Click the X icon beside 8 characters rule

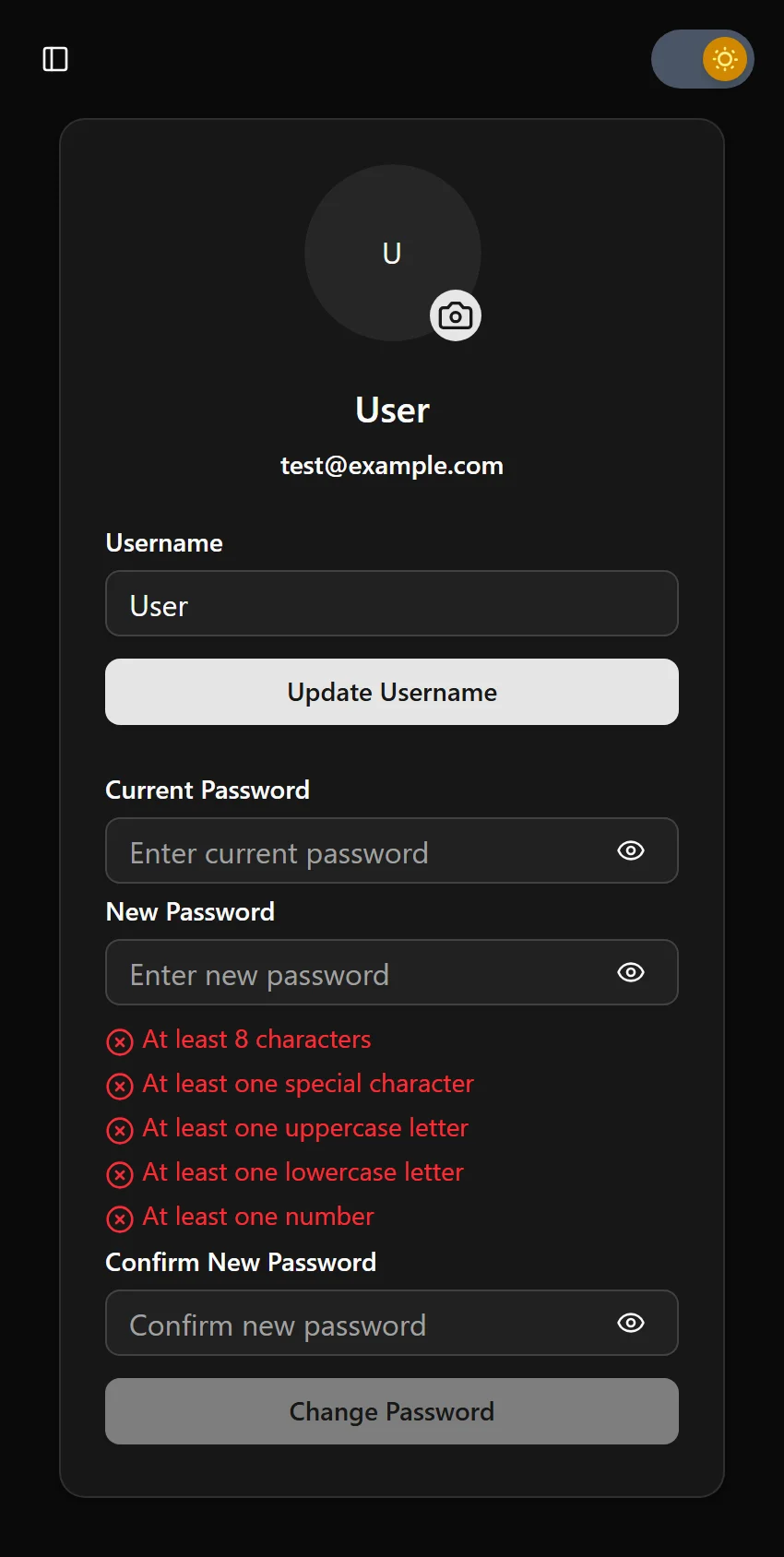pyautogui.click(x=120, y=1041)
